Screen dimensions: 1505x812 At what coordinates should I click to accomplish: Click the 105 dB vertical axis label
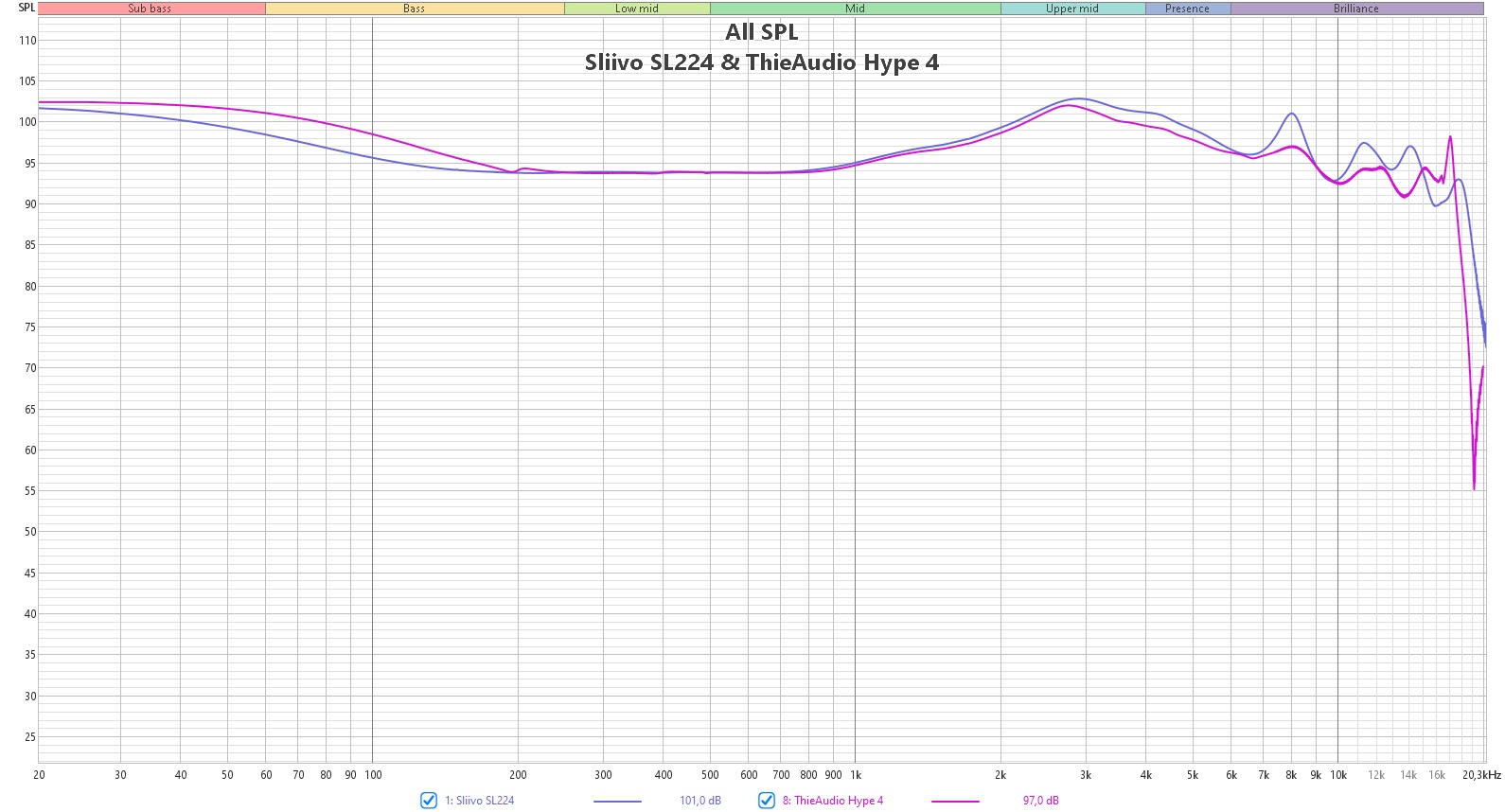(27, 81)
